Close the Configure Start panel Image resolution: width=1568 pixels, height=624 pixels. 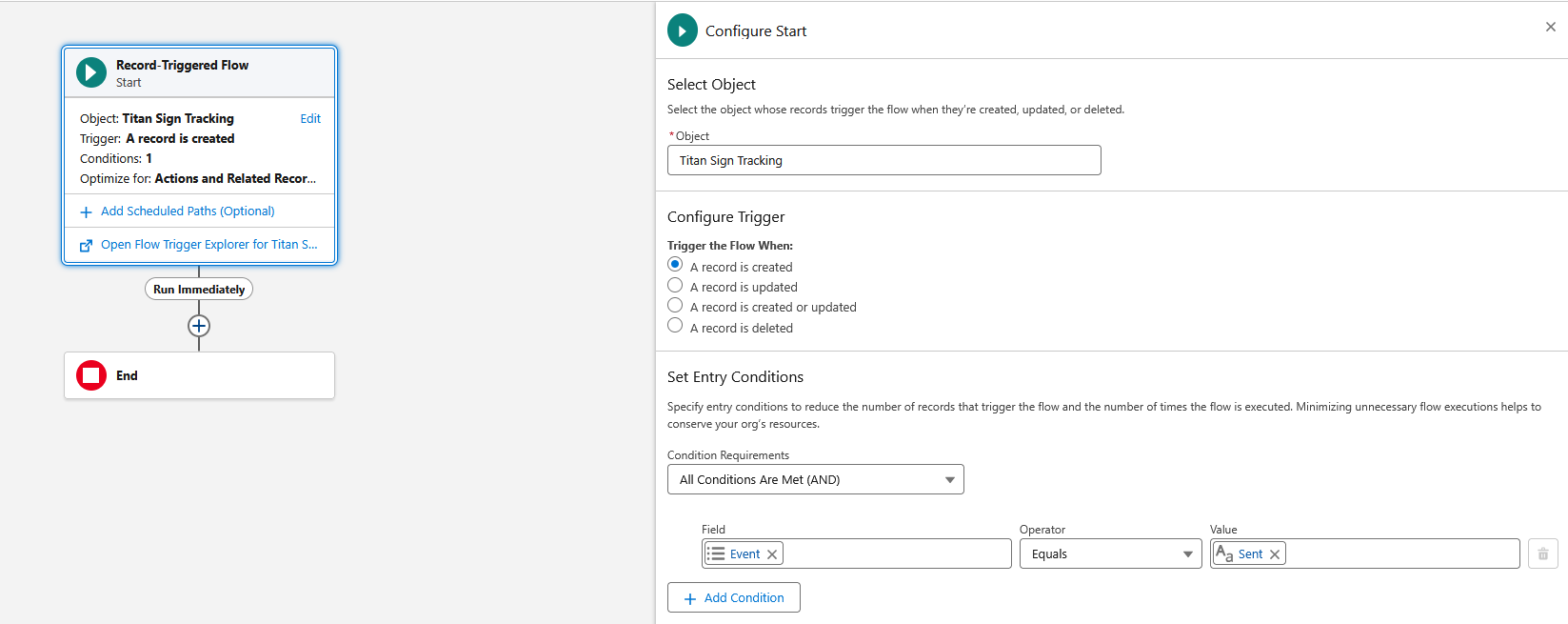click(1551, 27)
